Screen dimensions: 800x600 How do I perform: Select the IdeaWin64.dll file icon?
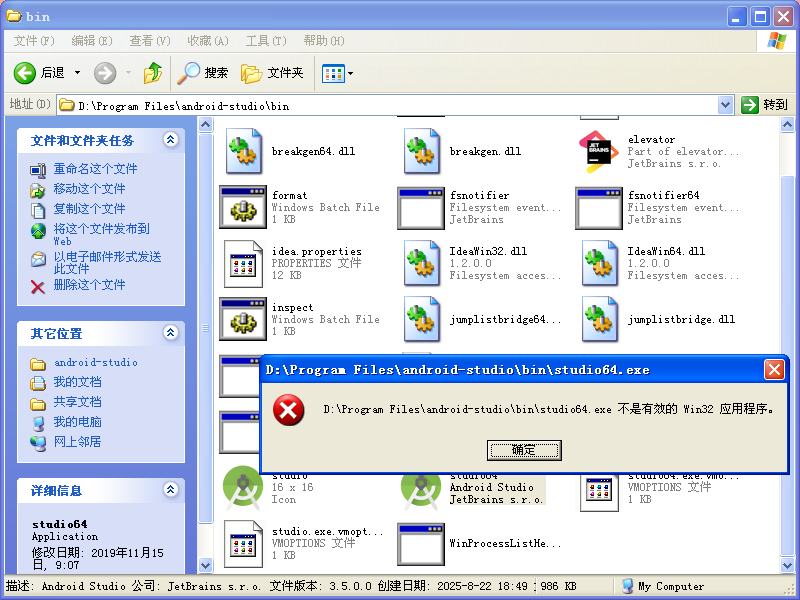[x=599, y=263]
